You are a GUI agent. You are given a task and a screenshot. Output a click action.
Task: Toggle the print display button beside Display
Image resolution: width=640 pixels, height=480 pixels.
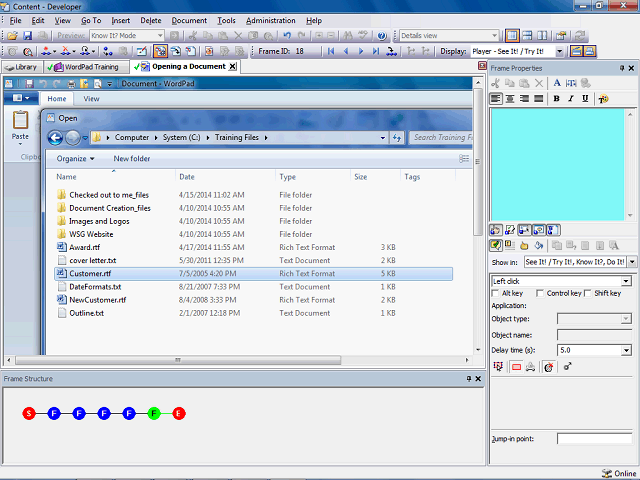coord(589,51)
